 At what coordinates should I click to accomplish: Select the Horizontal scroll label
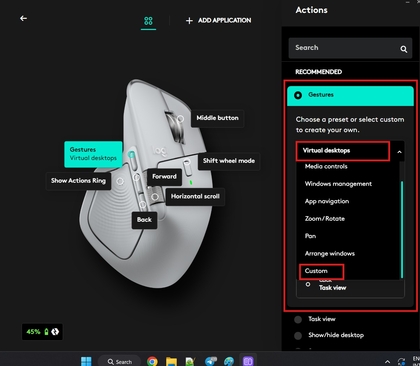195,197
